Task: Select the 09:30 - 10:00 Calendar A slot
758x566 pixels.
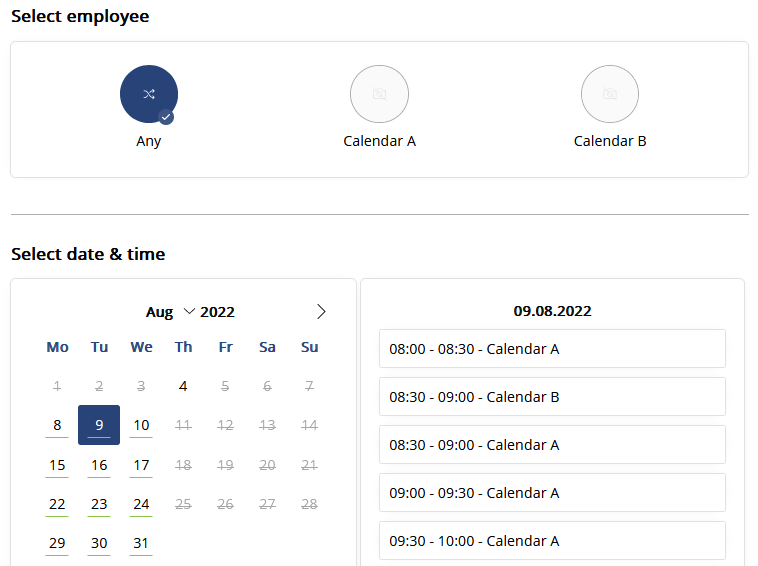Action: click(x=552, y=540)
